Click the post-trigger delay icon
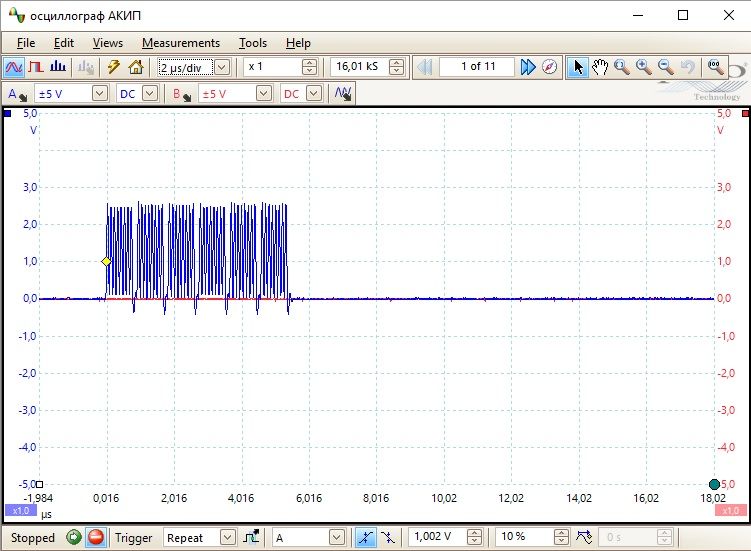The image size is (751, 551). 584,537
